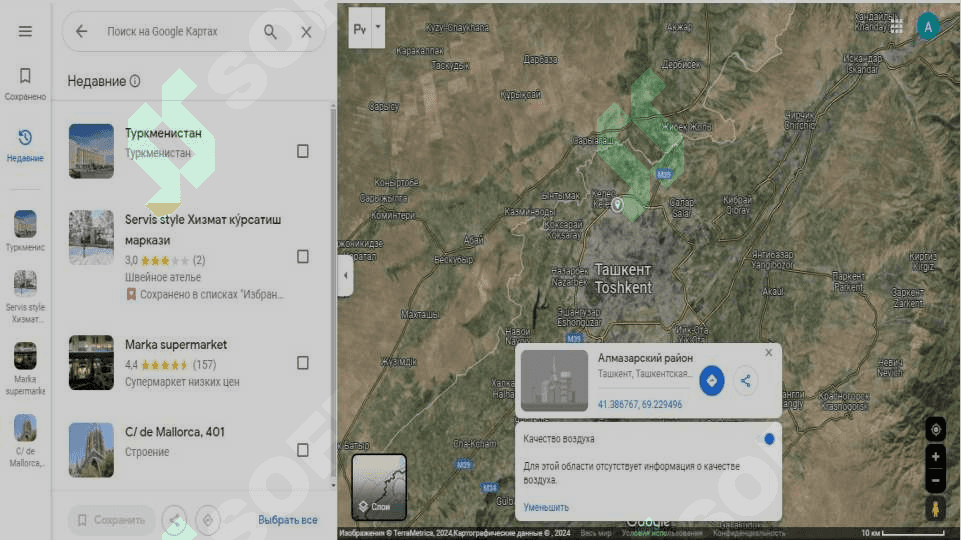The width and height of the screenshot is (961, 540).
Task: Zoom in with the plus button
Action: point(935,457)
